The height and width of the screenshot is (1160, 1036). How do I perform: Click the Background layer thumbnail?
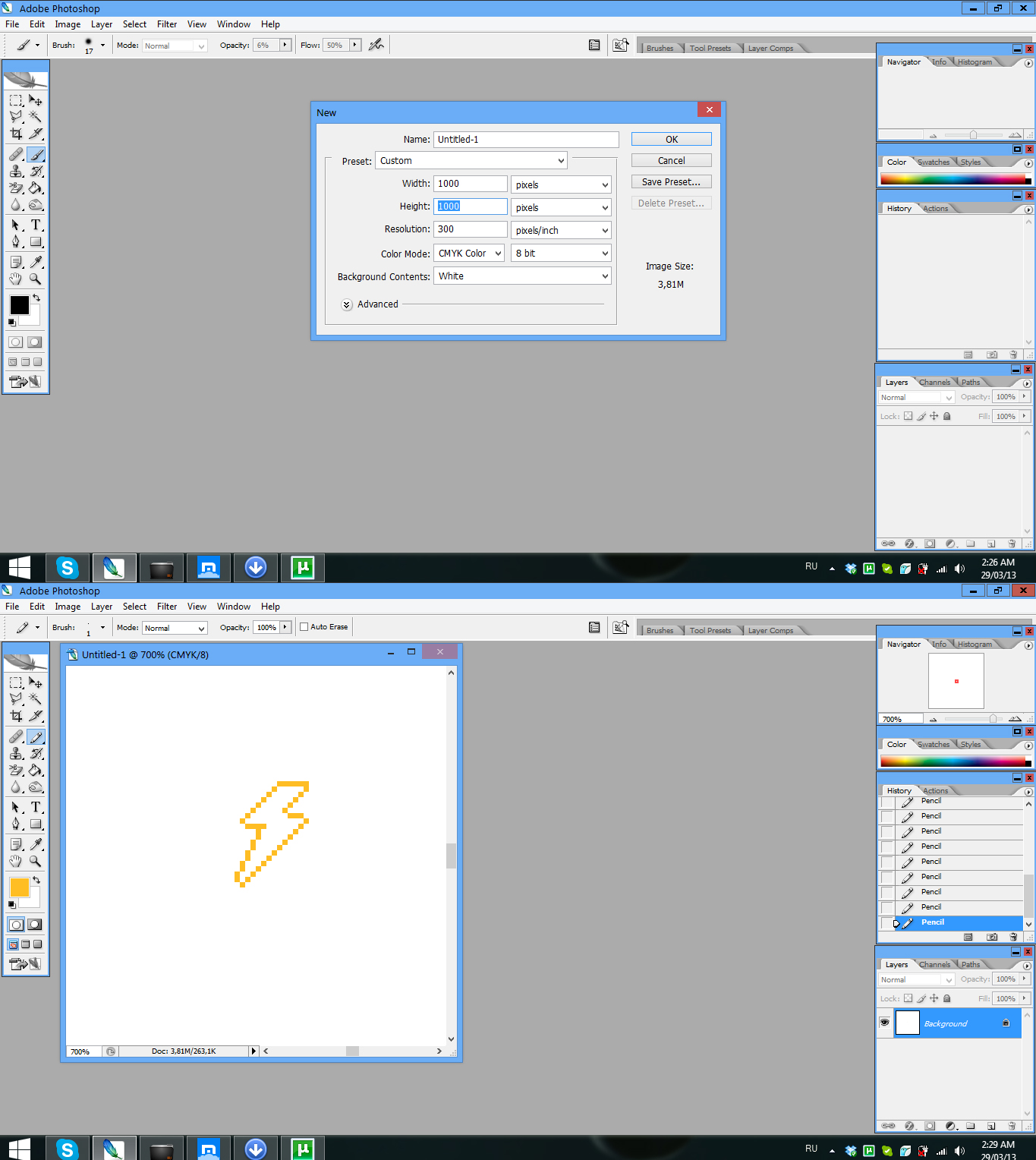coord(907,1023)
